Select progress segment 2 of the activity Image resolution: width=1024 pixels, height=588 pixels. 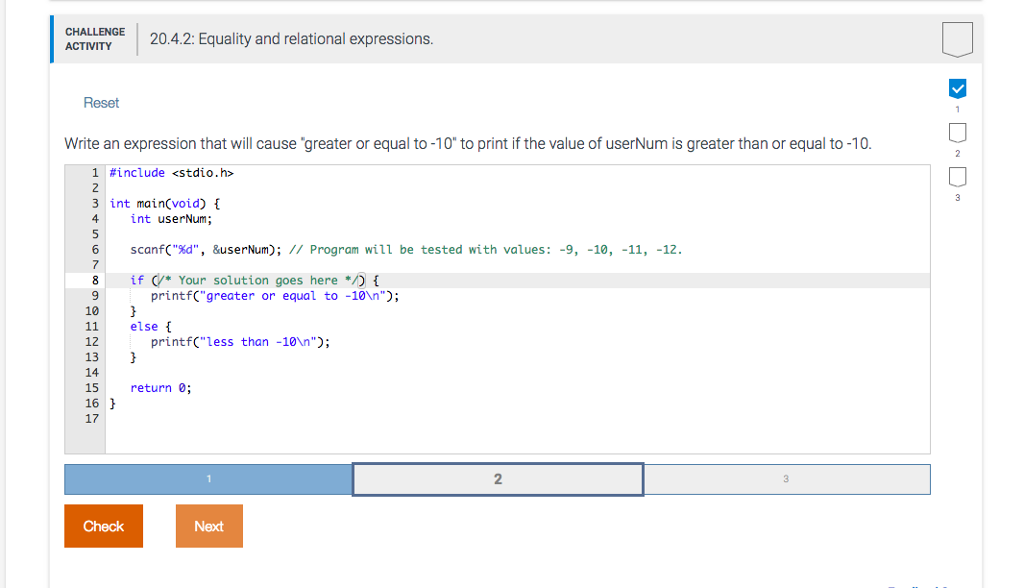497,479
